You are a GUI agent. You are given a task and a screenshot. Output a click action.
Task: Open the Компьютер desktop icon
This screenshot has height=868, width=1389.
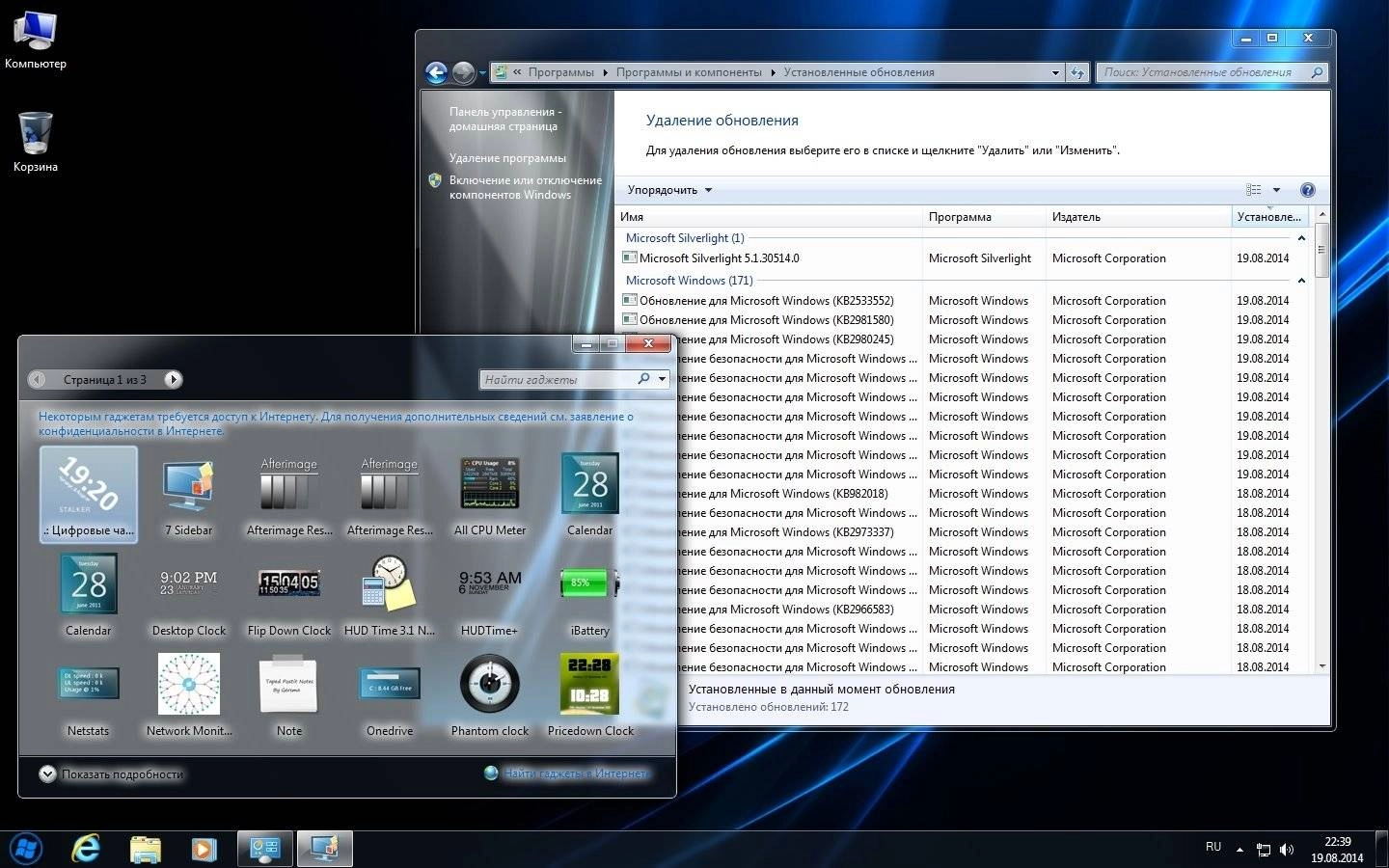[36, 41]
